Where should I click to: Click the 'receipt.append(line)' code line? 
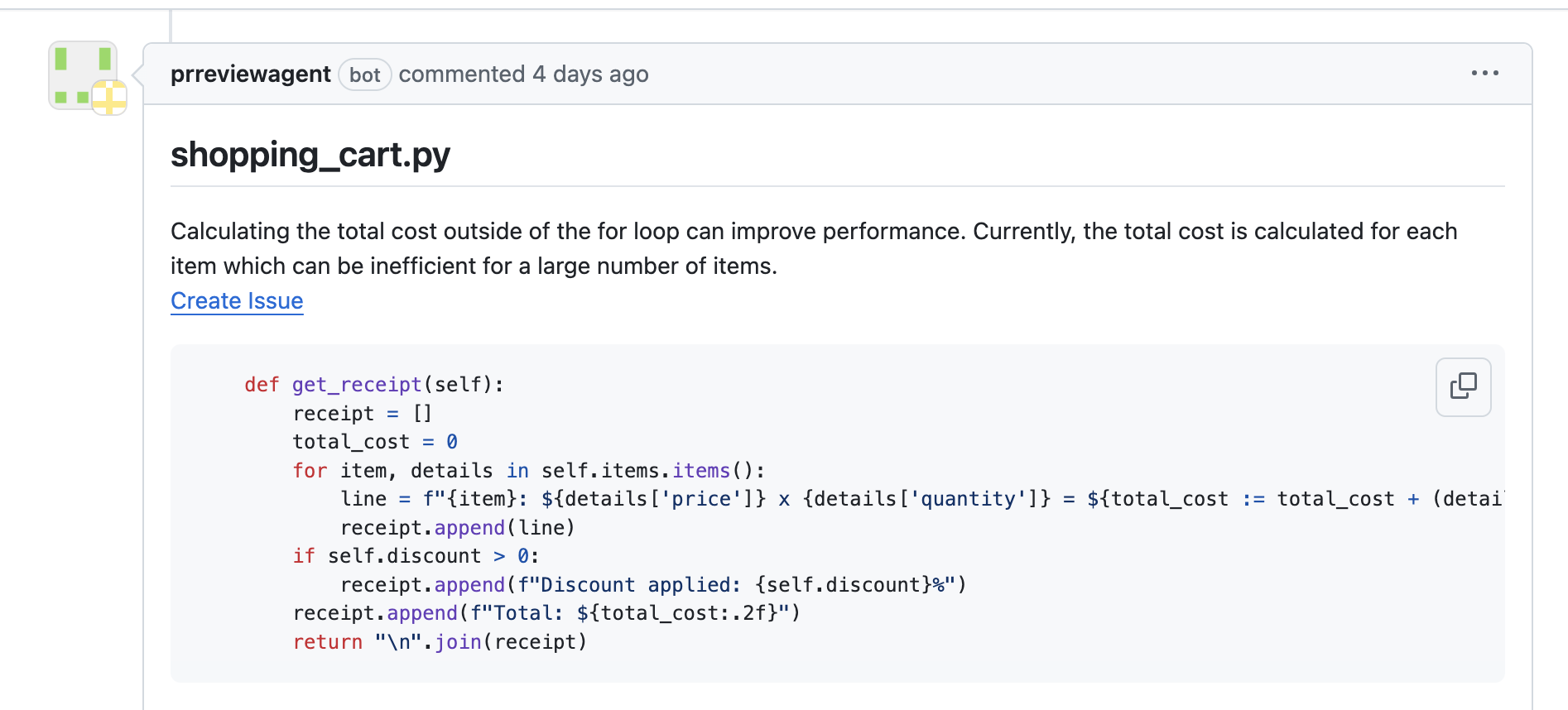[x=458, y=528]
